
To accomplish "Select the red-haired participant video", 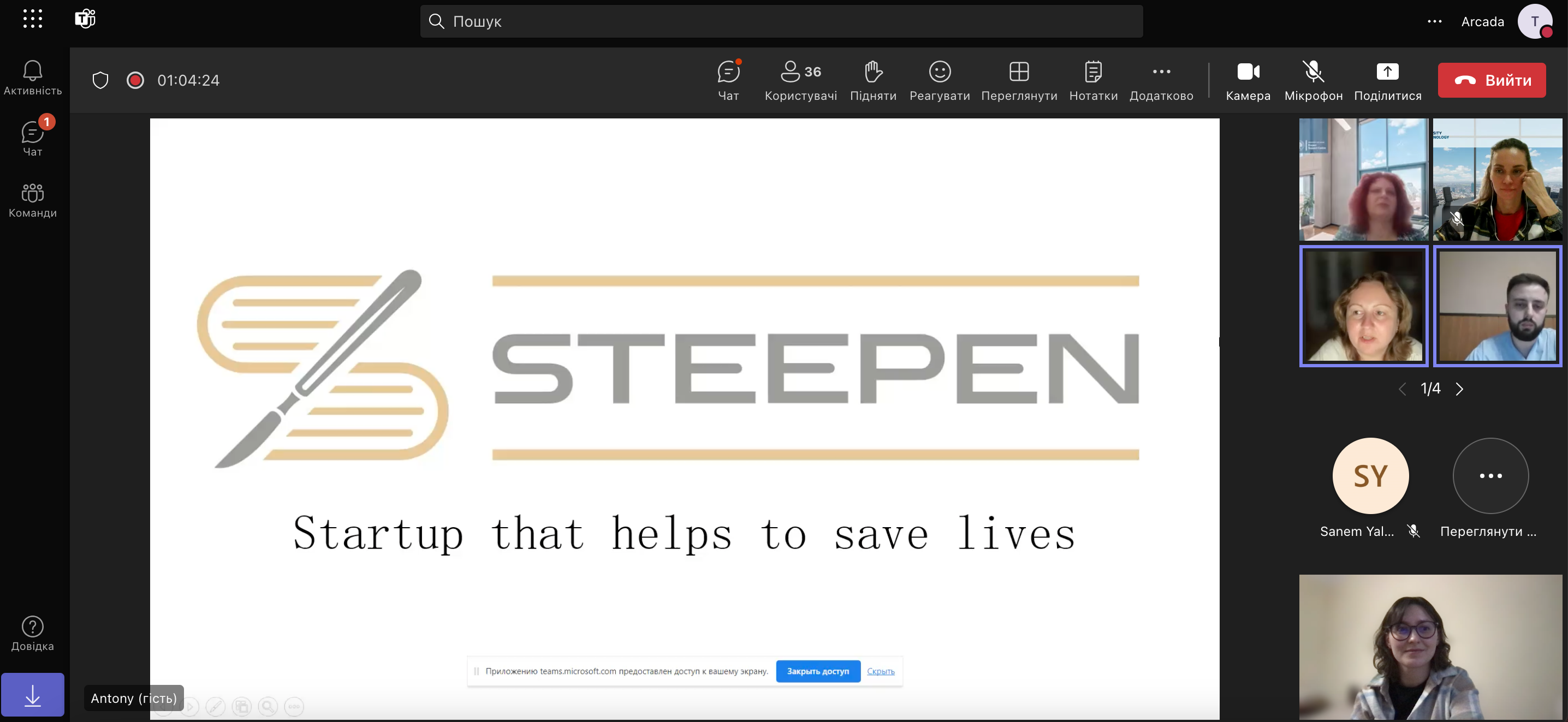I will (x=1363, y=180).
